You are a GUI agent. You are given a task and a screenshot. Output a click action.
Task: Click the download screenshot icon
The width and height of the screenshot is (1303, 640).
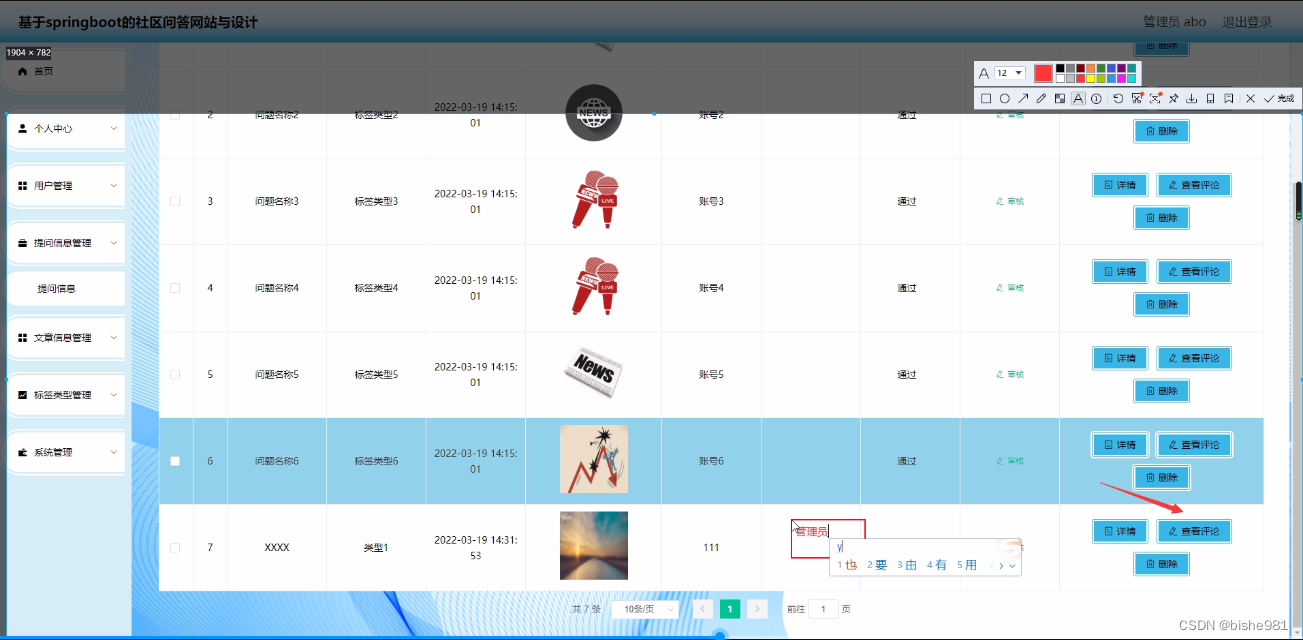tap(1192, 97)
